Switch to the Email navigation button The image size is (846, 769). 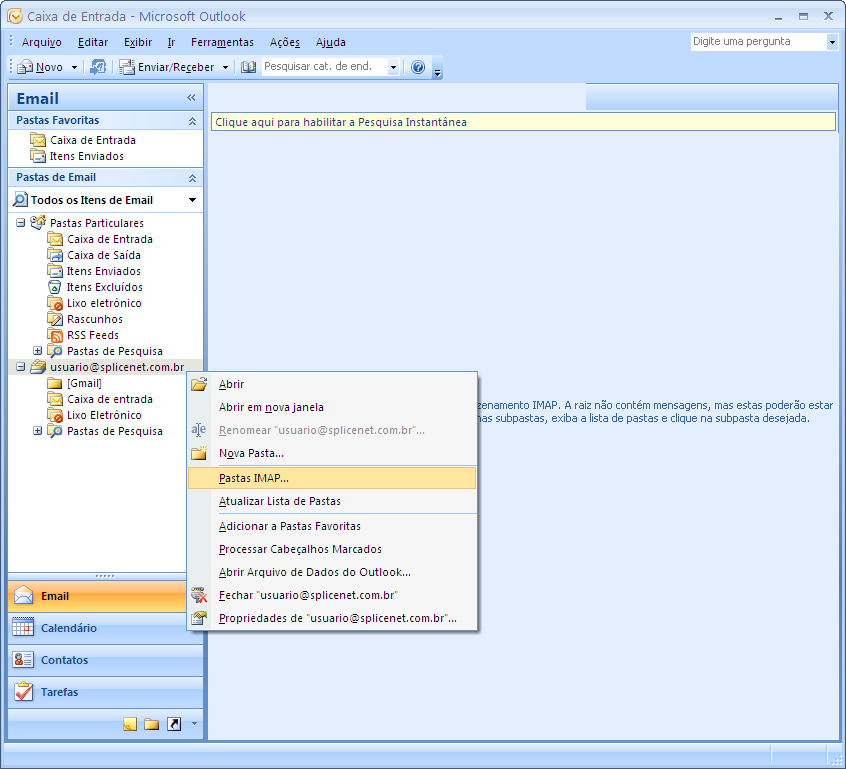point(98,596)
